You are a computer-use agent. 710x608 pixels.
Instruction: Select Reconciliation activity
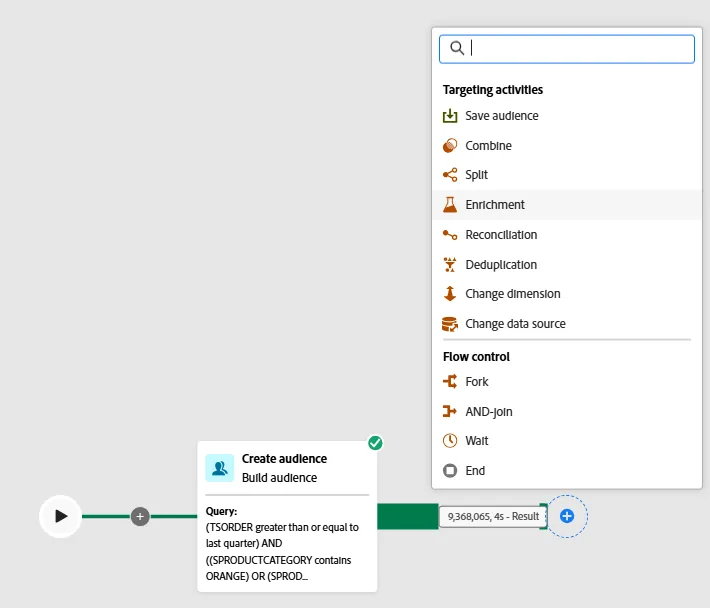[566, 235]
